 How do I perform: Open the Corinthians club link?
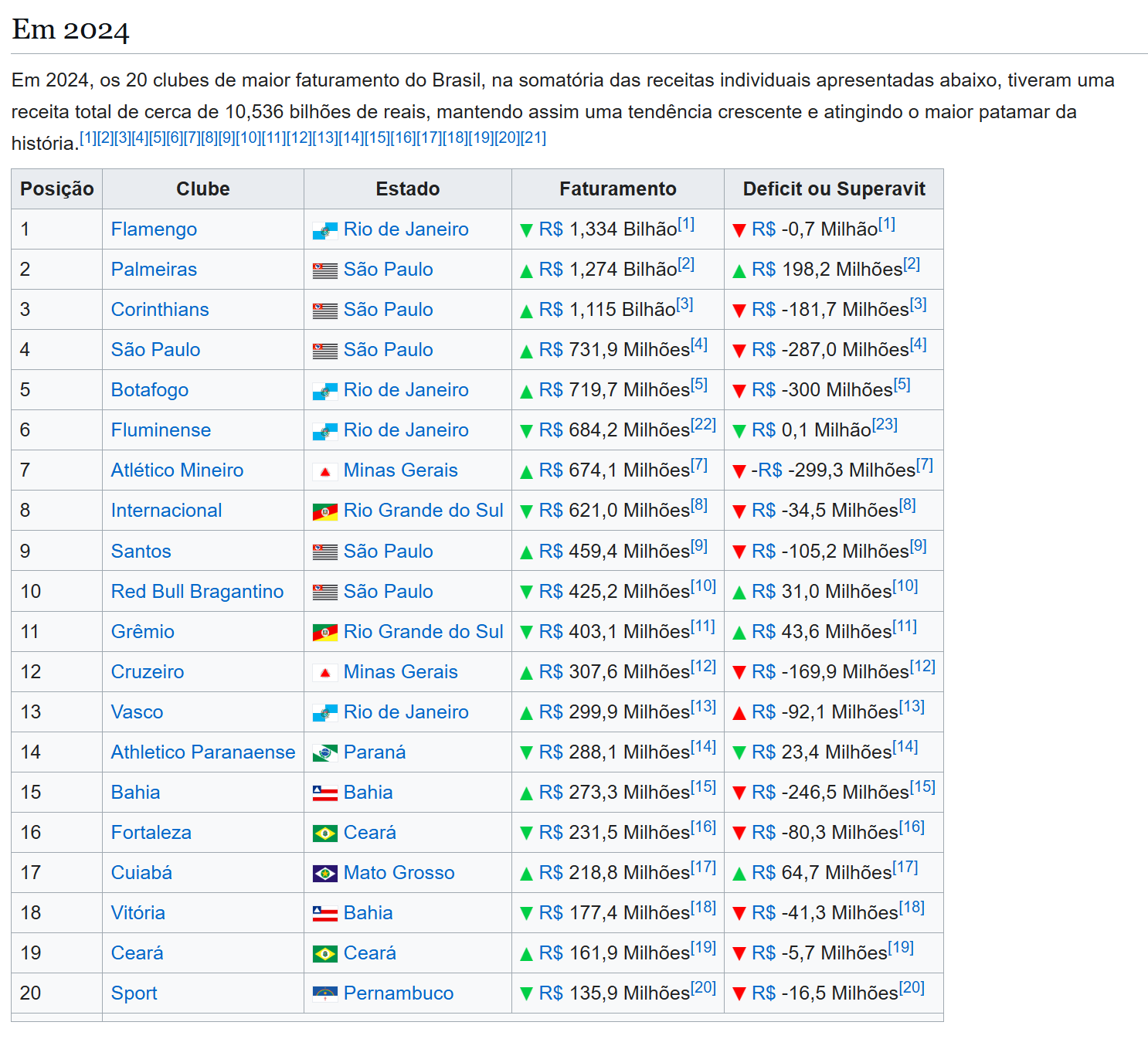(x=160, y=310)
